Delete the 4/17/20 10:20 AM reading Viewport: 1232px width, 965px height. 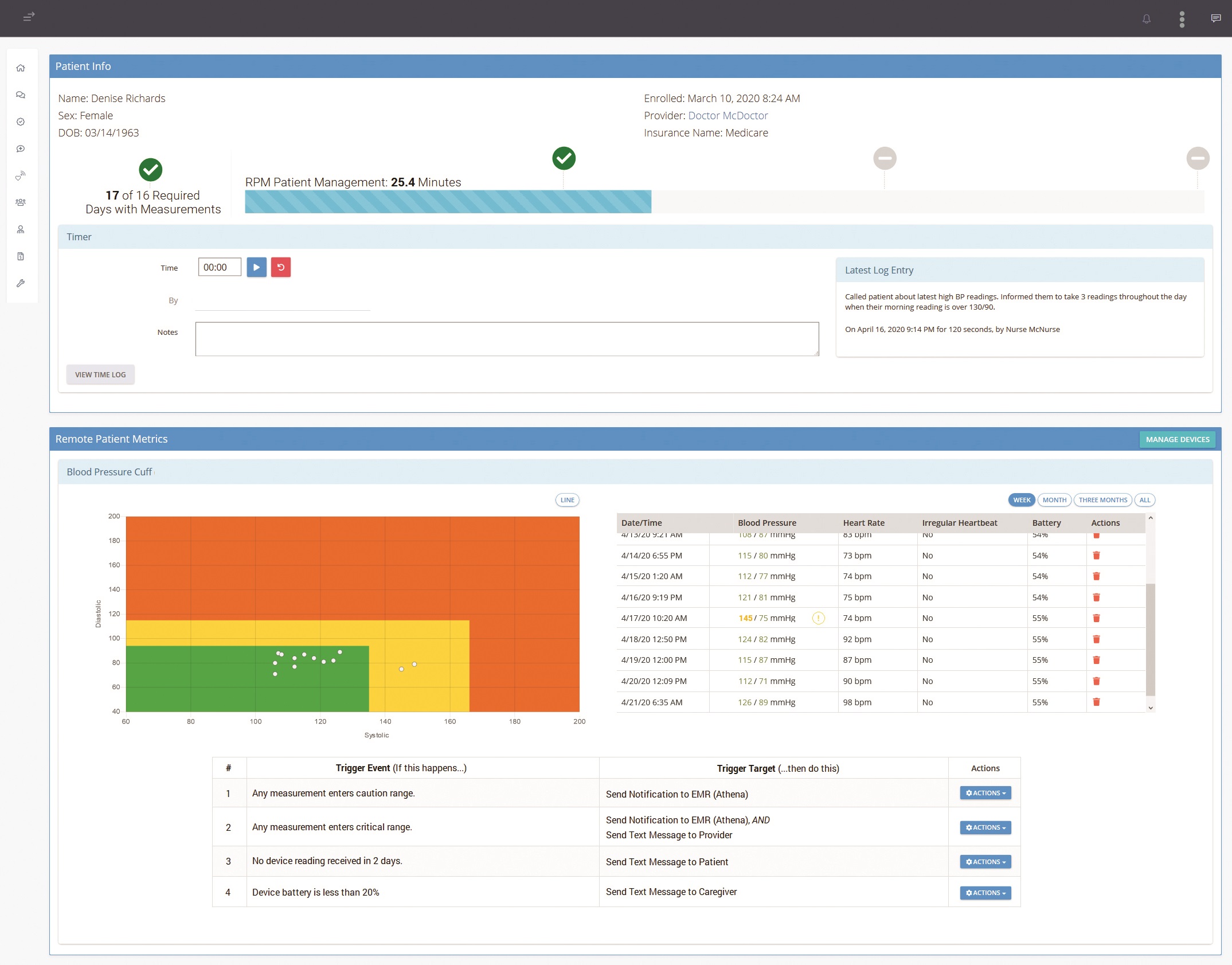tap(1096, 618)
